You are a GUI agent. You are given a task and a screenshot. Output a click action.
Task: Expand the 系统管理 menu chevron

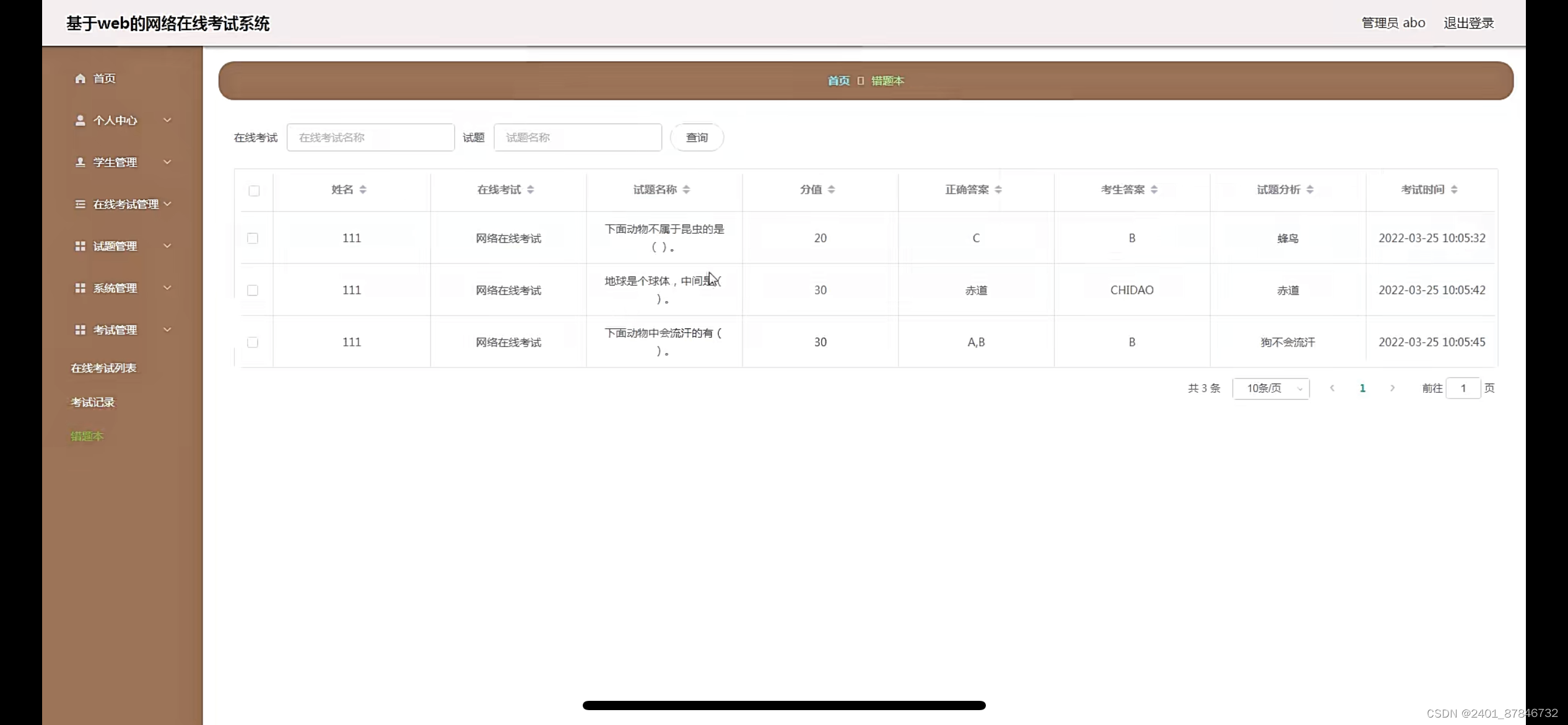click(x=167, y=288)
